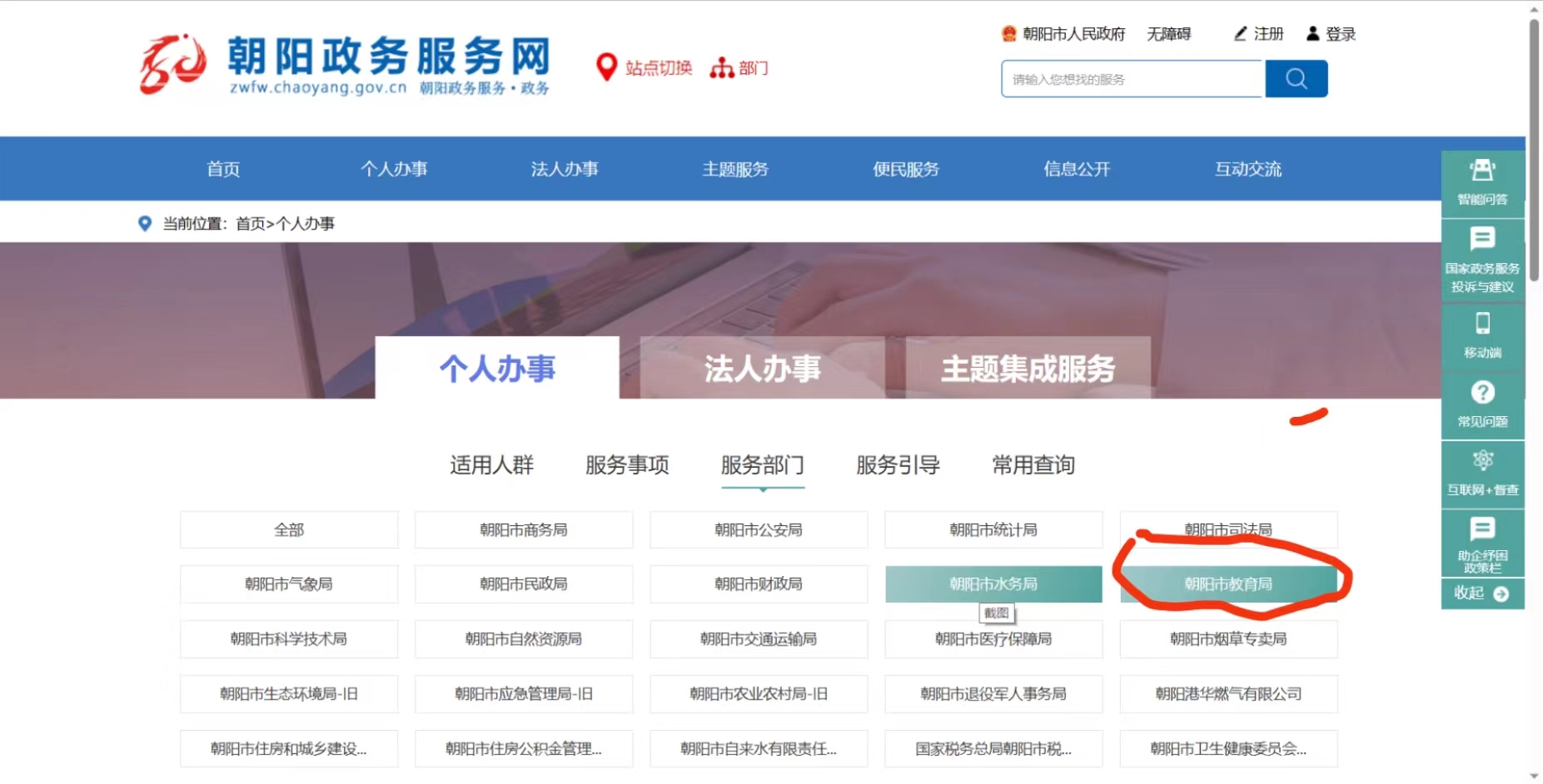This screenshot has height=784, width=1543.
Task: Open 主题服务 navigation item
Action: tap(735, 169)
